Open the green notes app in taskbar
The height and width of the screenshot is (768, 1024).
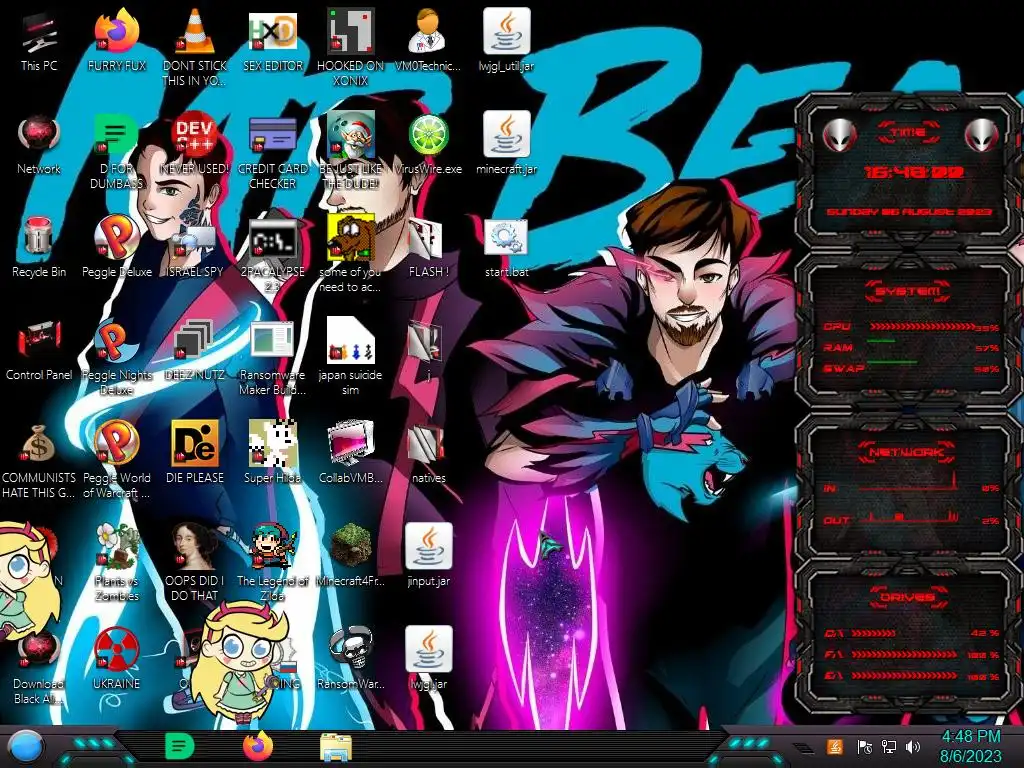click(x=179, y=746)
